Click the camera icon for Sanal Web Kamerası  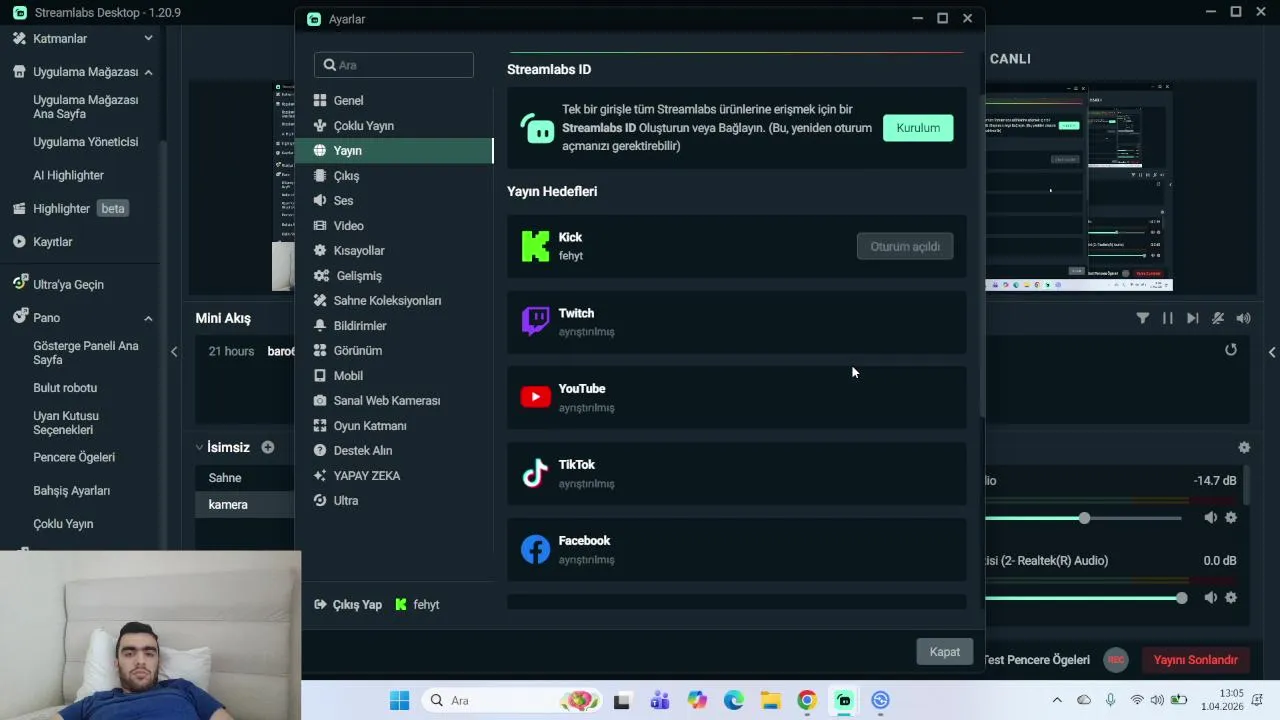pos(320,400)
